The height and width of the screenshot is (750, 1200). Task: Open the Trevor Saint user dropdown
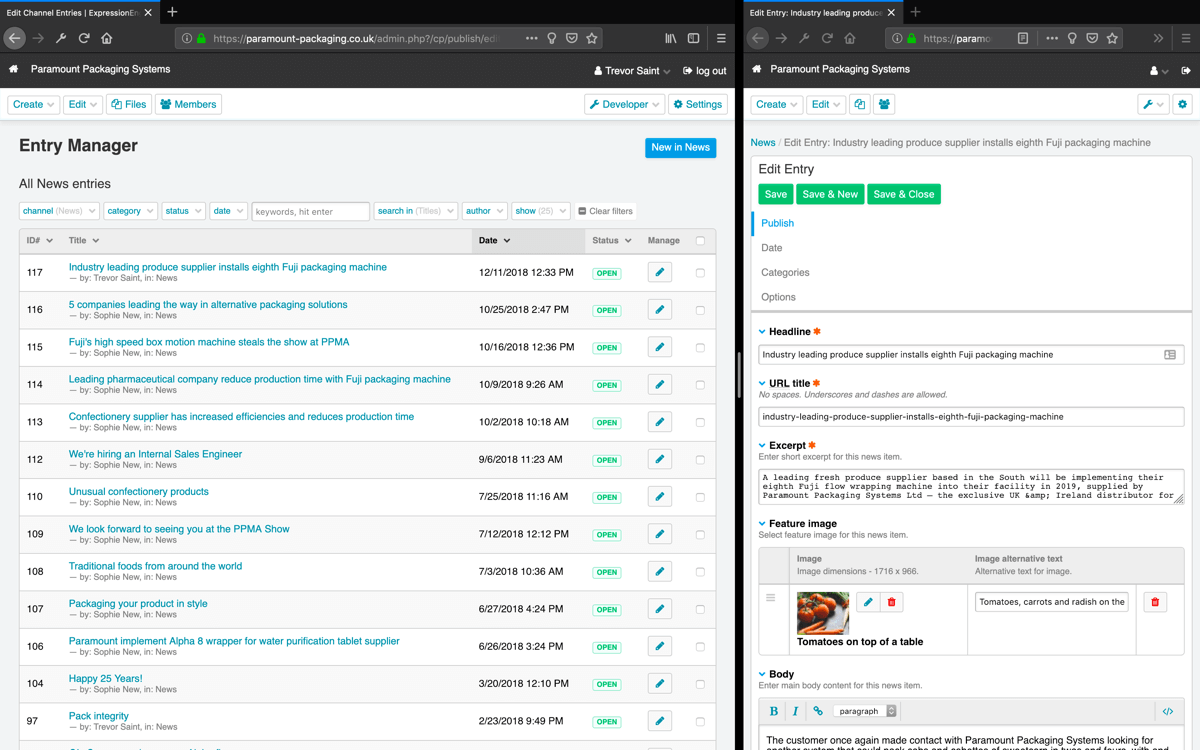pos(632,71)
